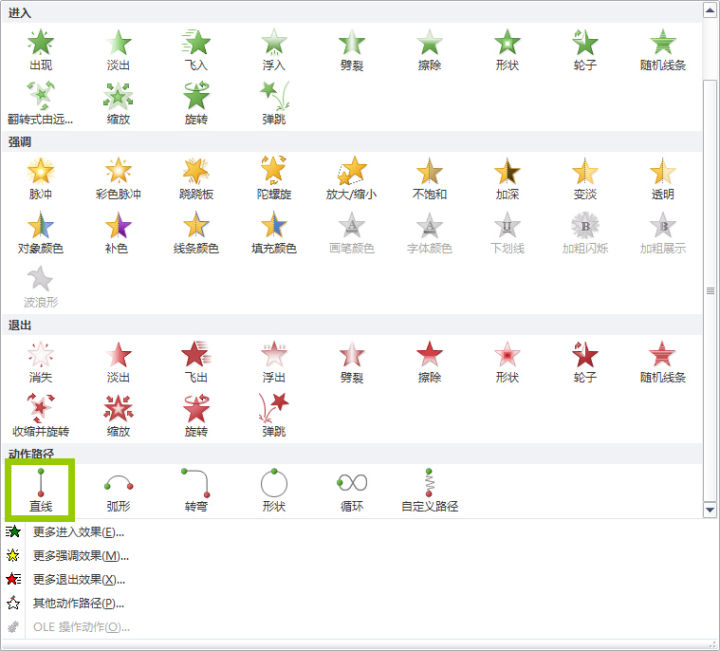This screenshot has height=651, width=720.
Task: Apply the entrance 旋转 animation
Action: coord(196,104)
